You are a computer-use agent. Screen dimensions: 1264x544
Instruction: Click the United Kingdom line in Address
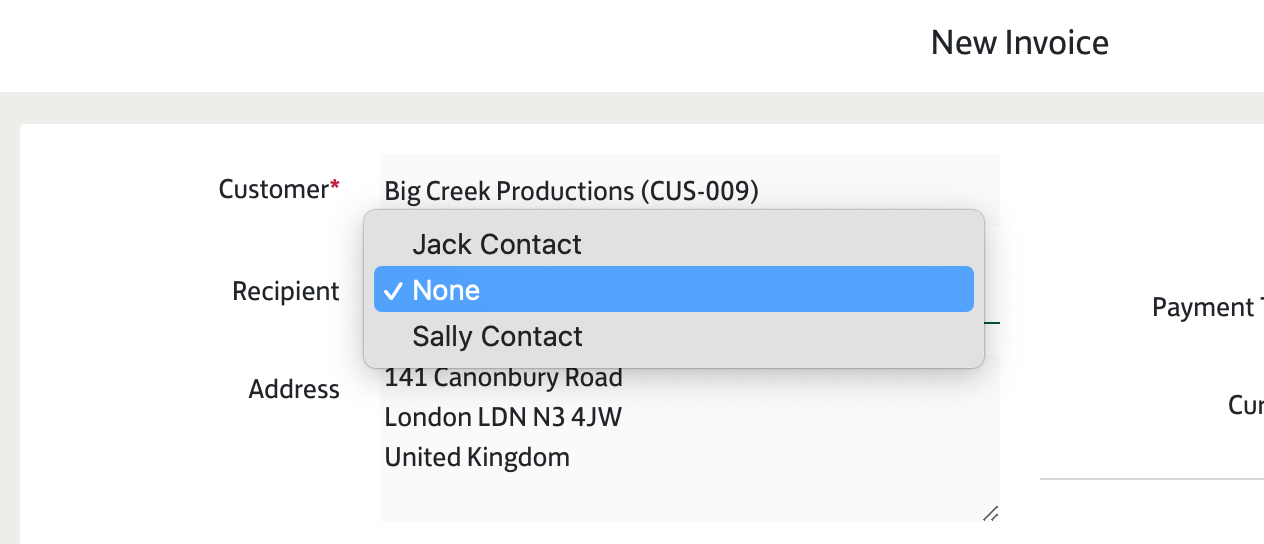477,457
